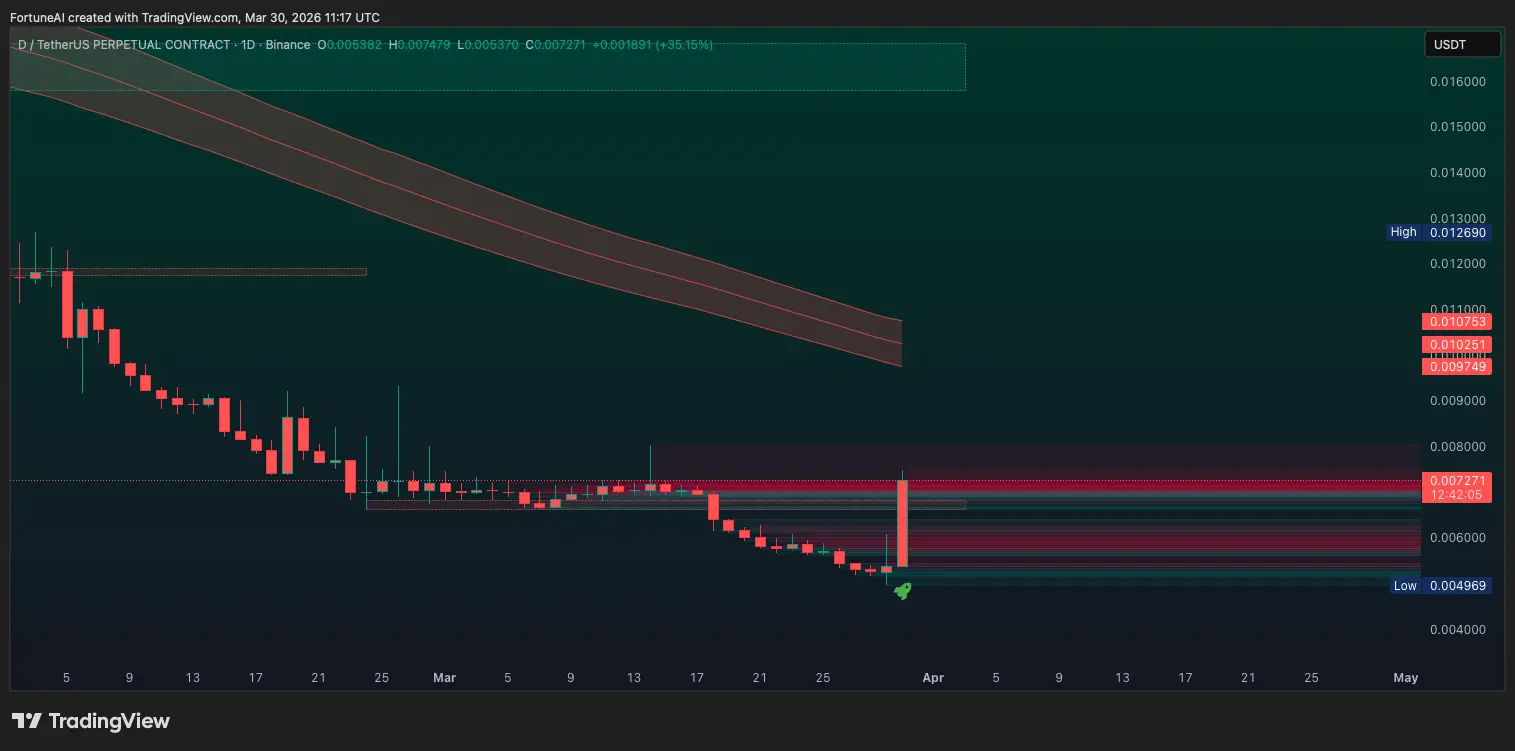
Task: Click the close value C0.007271 in the legend
Action: (x=556, y=45)
